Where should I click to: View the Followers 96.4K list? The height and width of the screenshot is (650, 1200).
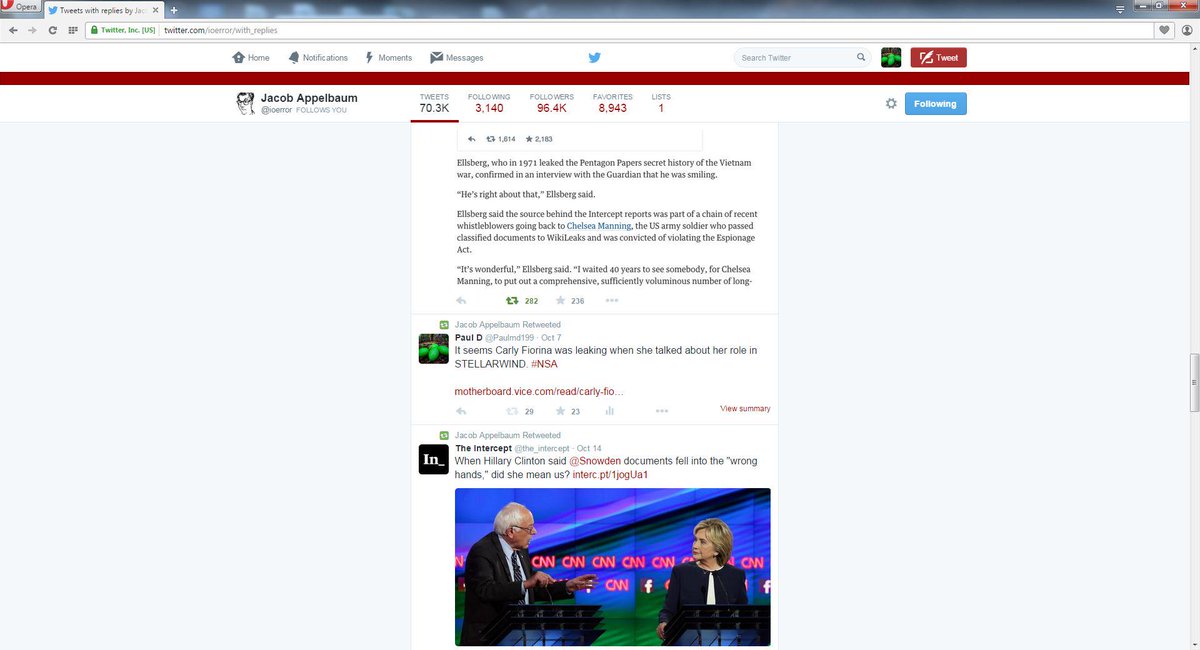pyautogui.click(x=552, y=103)
